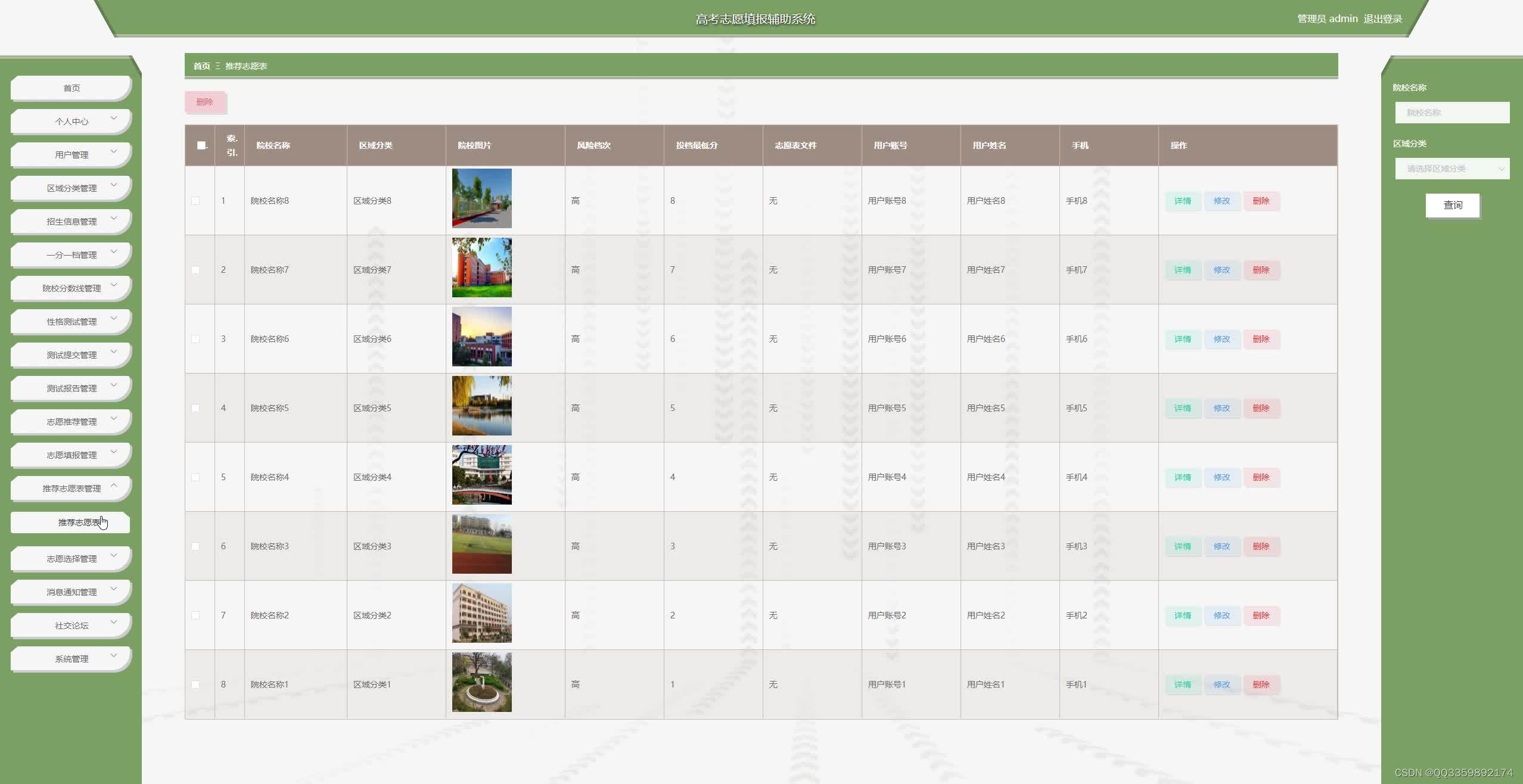Click row 删除 for 院校名称1

pos(1261,685)
